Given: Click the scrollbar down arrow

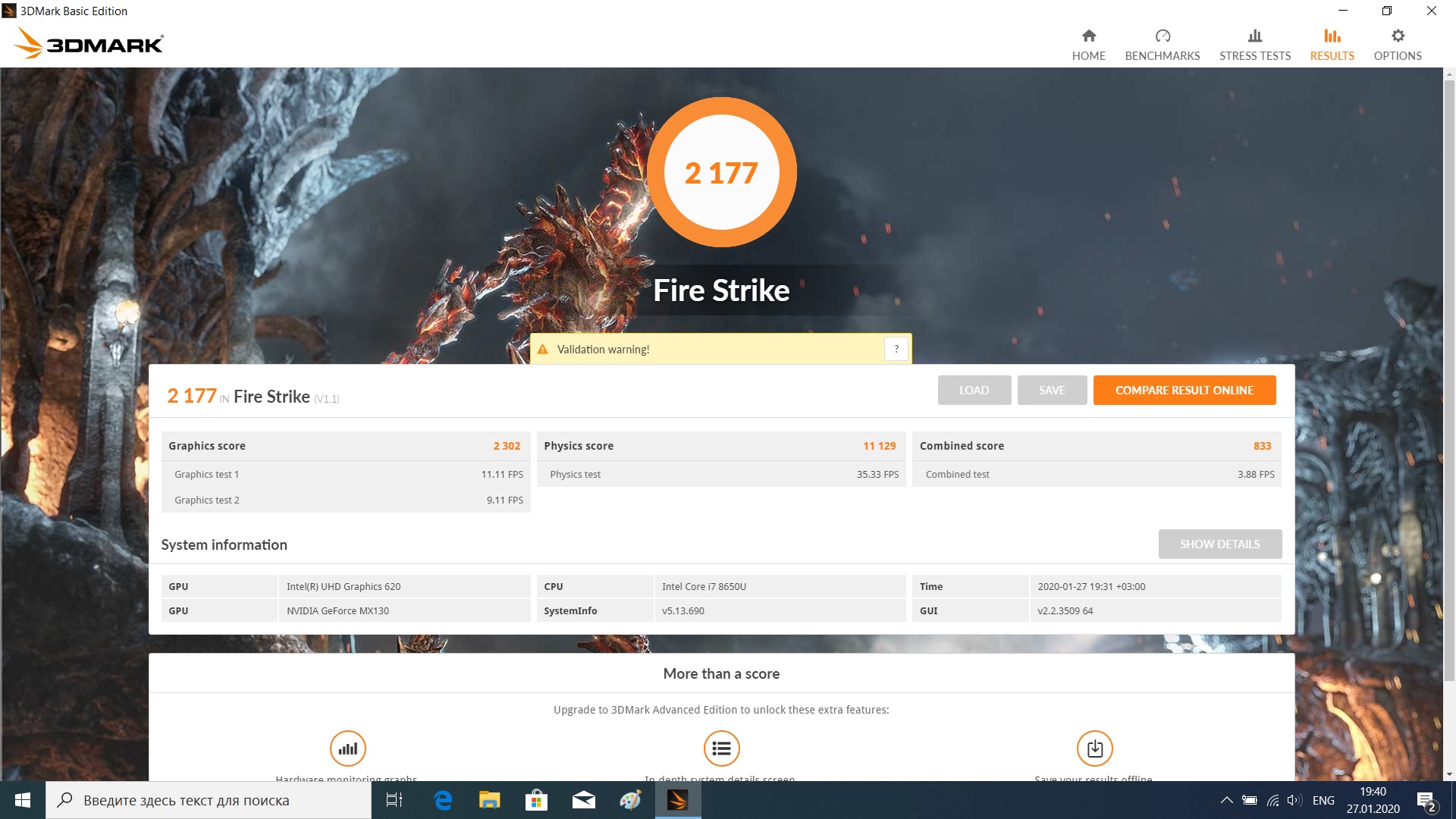Looking at the screenshot, I should [1449, 774].
